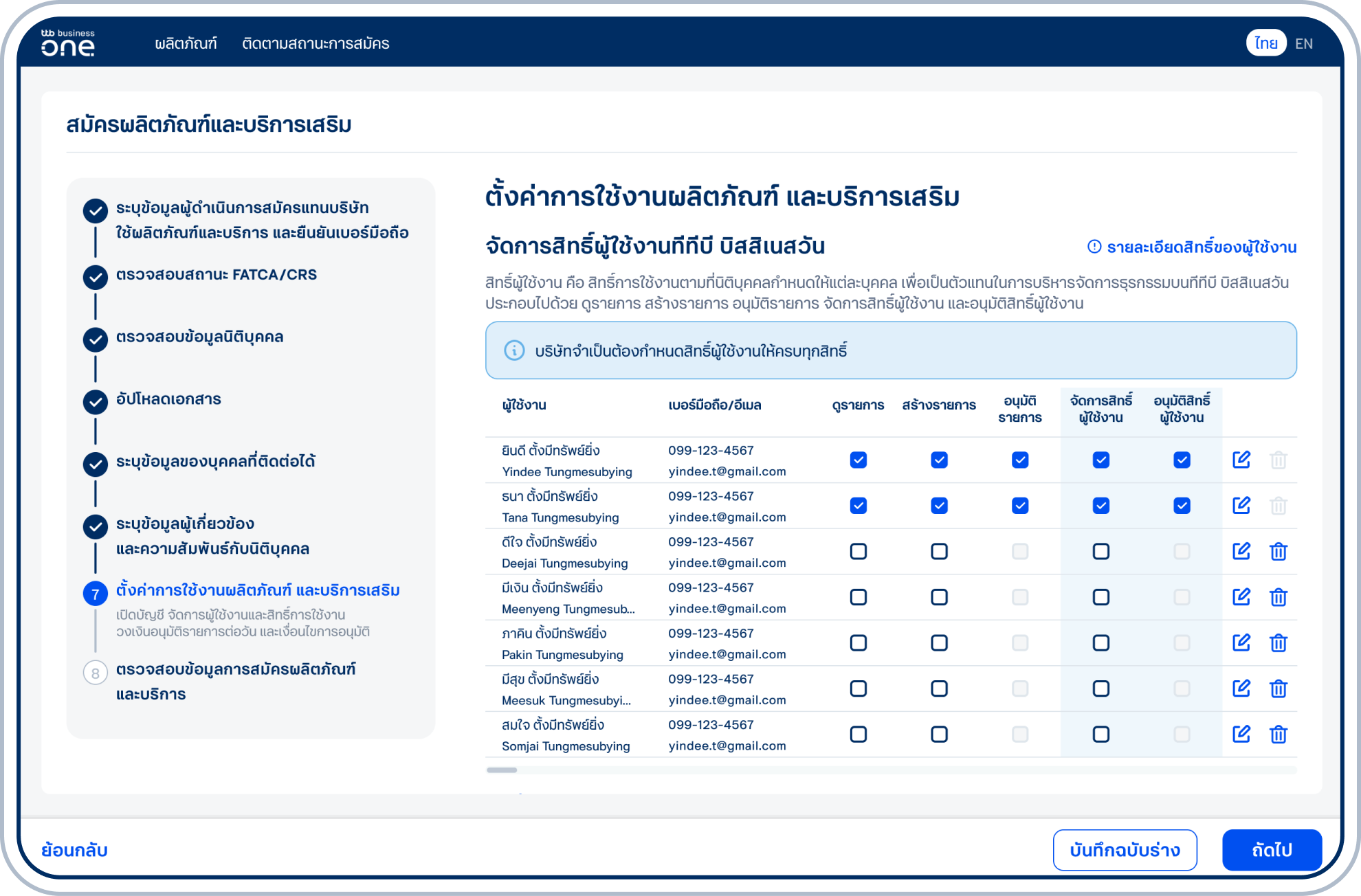Switch language to ไทย
Screen dimensions: 1361x896
coord(1266,43)
